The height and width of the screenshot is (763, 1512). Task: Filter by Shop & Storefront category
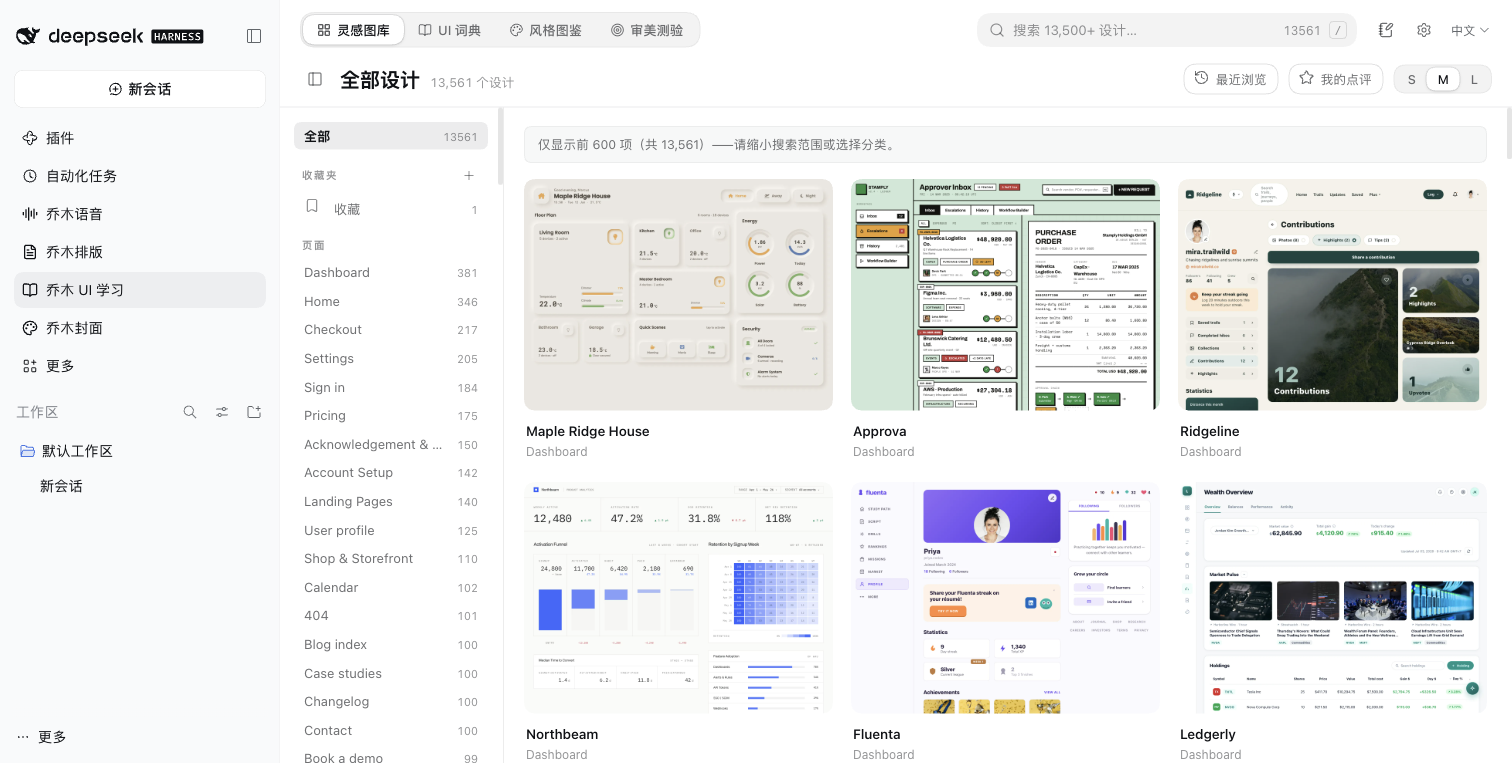tap(391, 559)
